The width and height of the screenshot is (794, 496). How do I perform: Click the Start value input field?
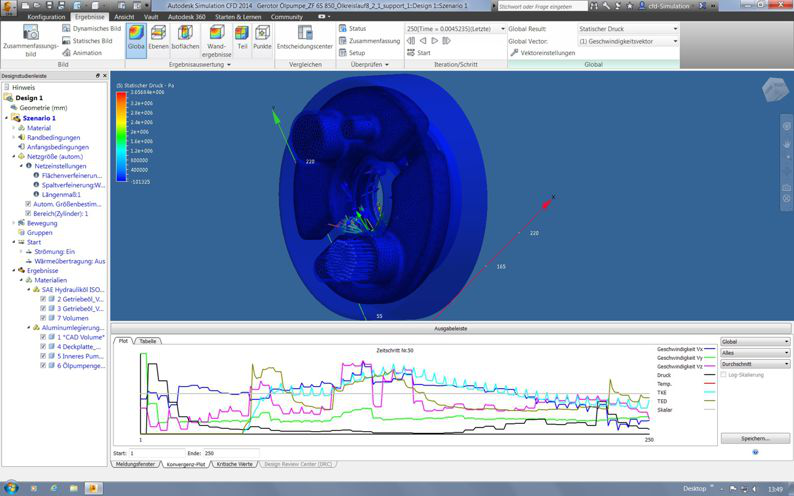pos(157,453)
